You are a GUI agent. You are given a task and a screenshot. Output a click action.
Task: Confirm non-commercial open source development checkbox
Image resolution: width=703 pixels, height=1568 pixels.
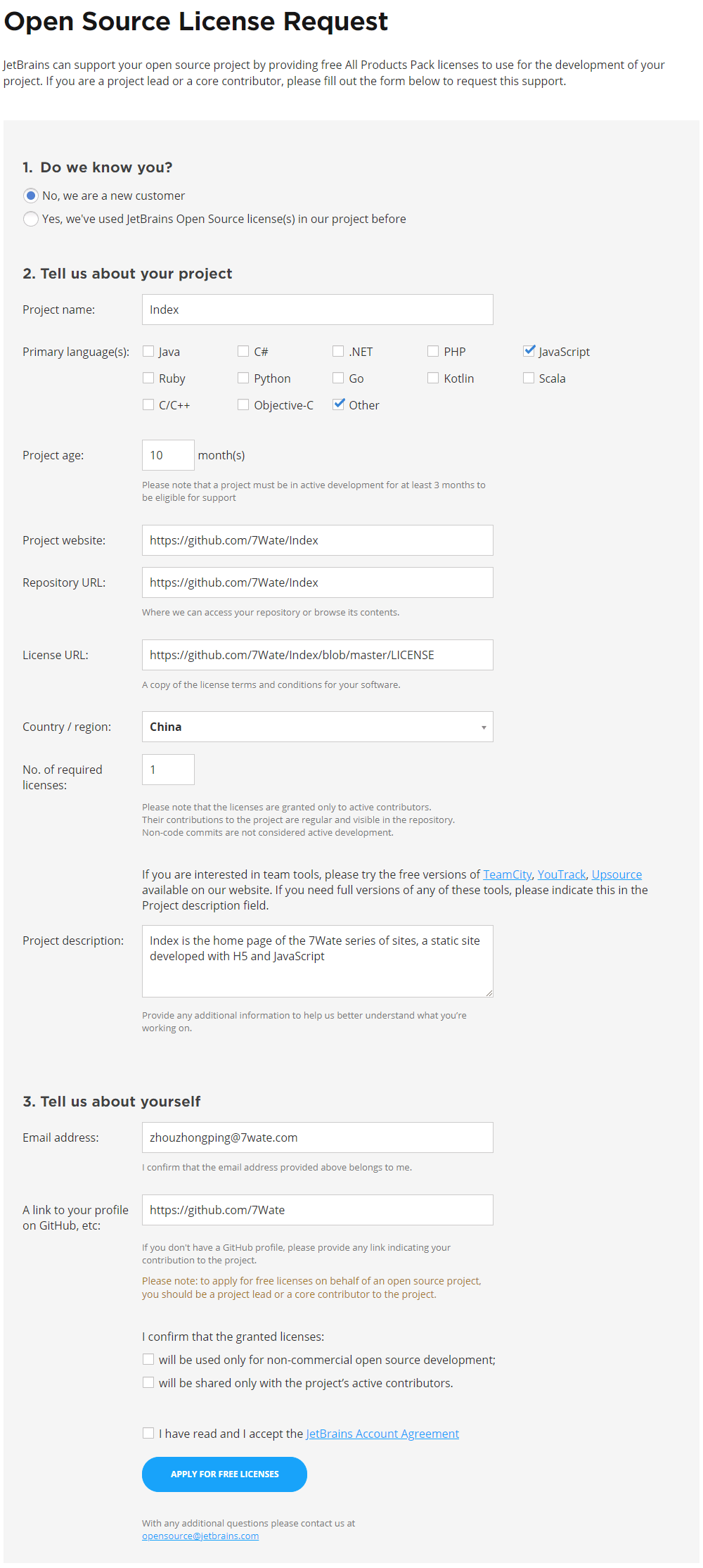148,1359
